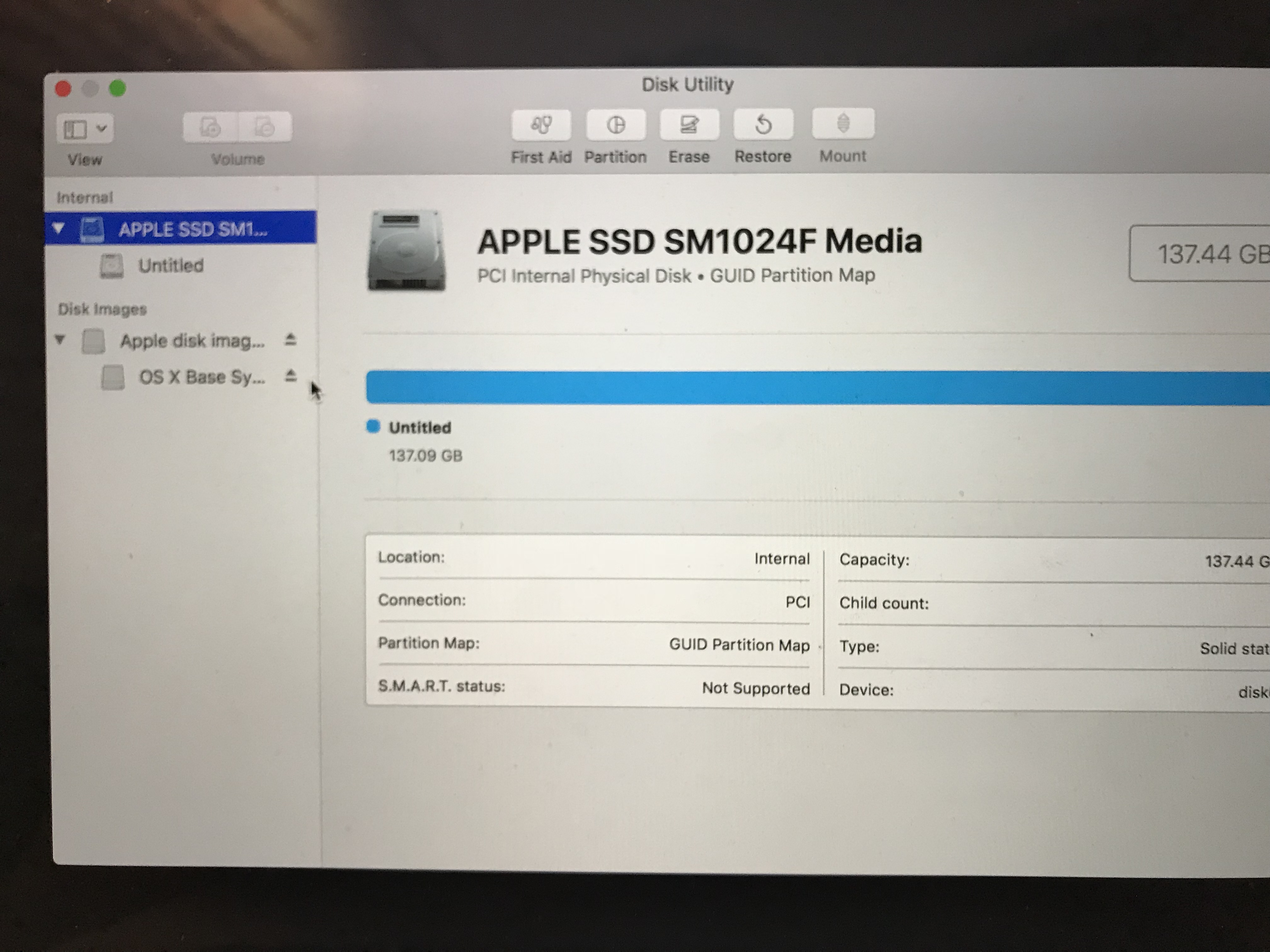The width and height of the screenshot is (1270, 952).
Task: Collapse the Apple disk image tree
Action: point(60,340)
